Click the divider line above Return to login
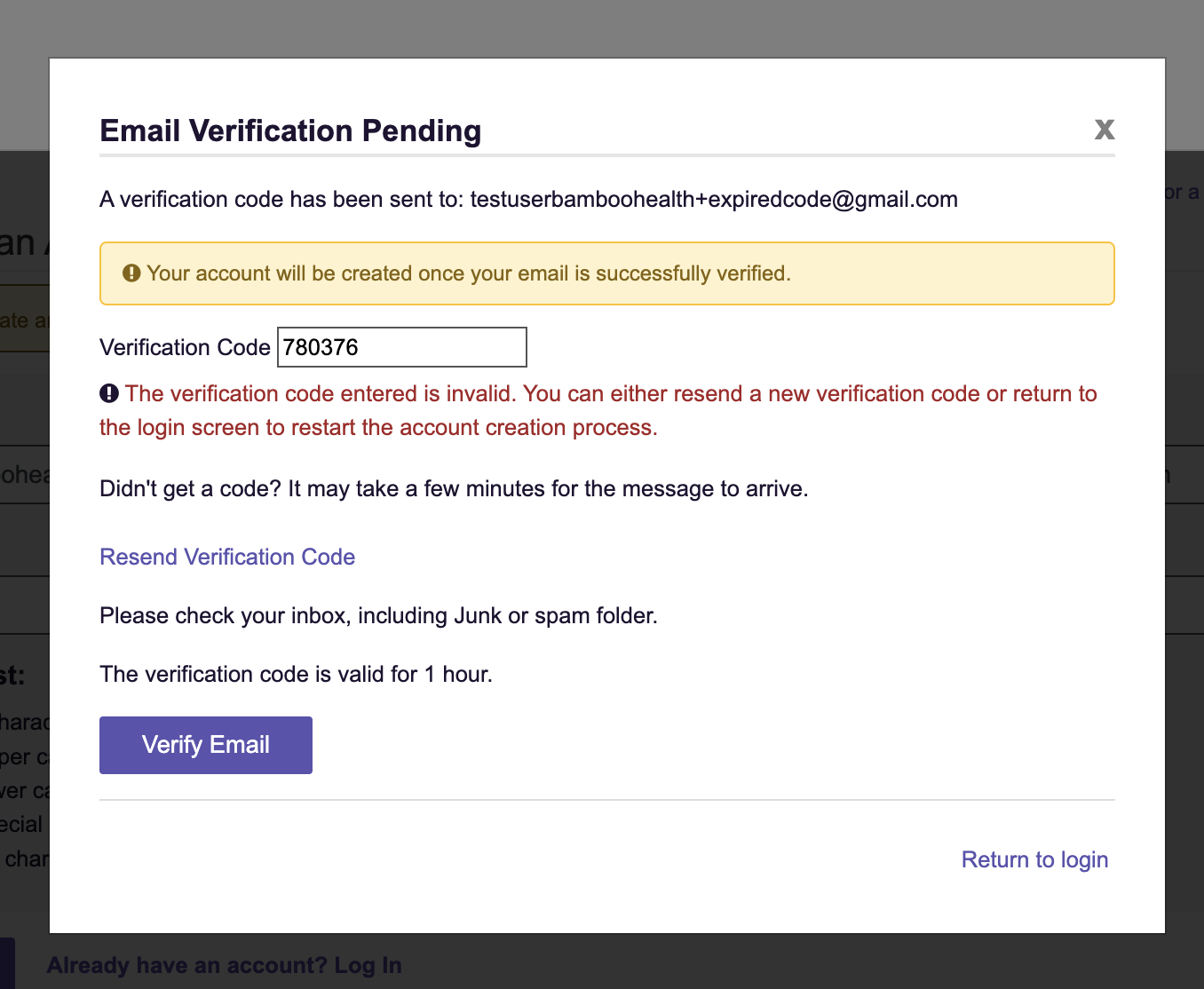The image size is (1204, 989). pyautogui.click(x=607, y=800)
